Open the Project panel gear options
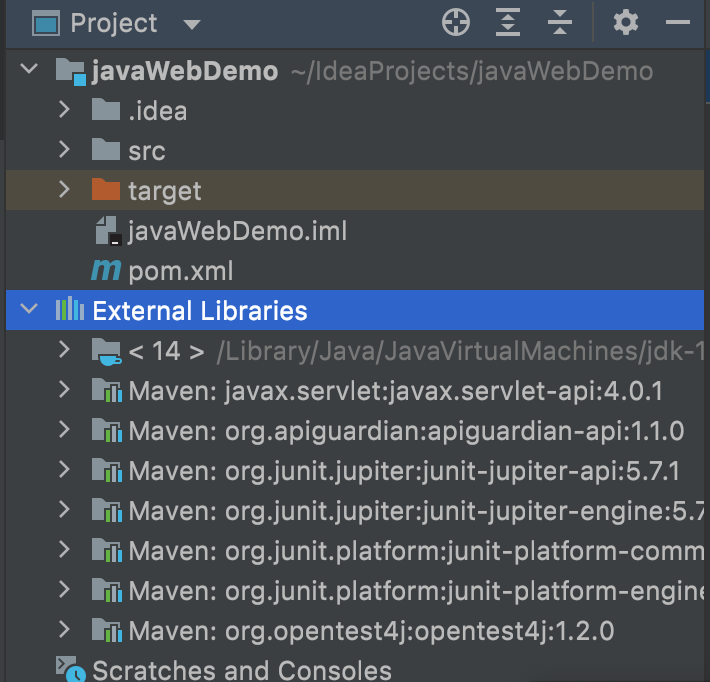Screen dimensions: 710x682 [x=626, y=22]
